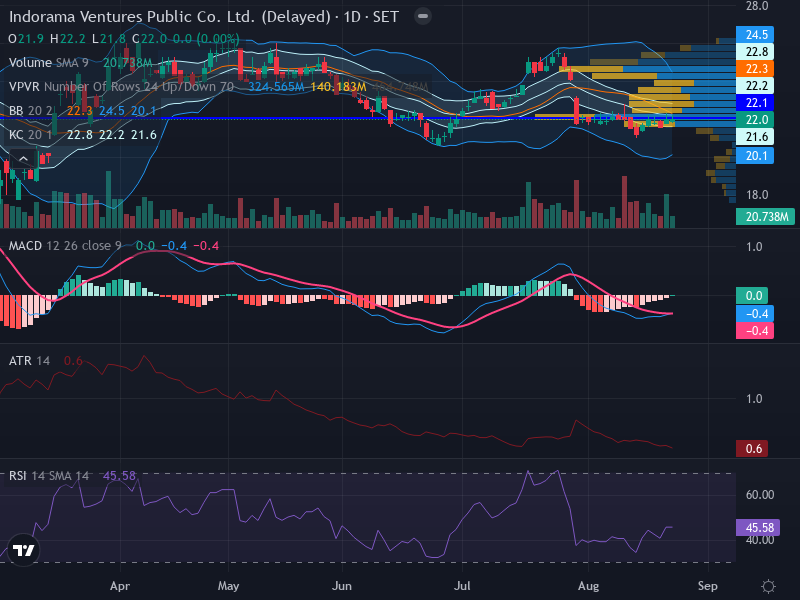Click the 24.5 upper band price label
The height and width of the screenshot is (600, 800).
pos(755,34)
